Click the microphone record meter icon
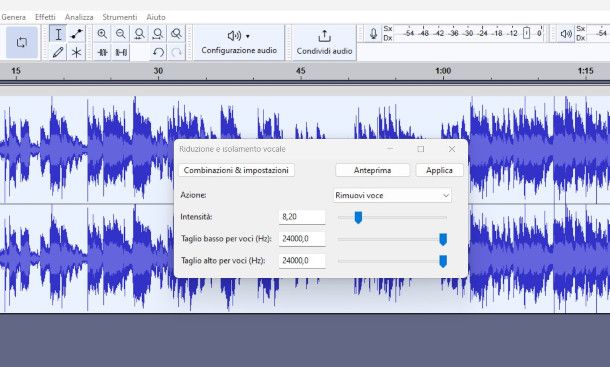This screenshot has width=610, height=367. pyautogui.click(x=373, y=34)
